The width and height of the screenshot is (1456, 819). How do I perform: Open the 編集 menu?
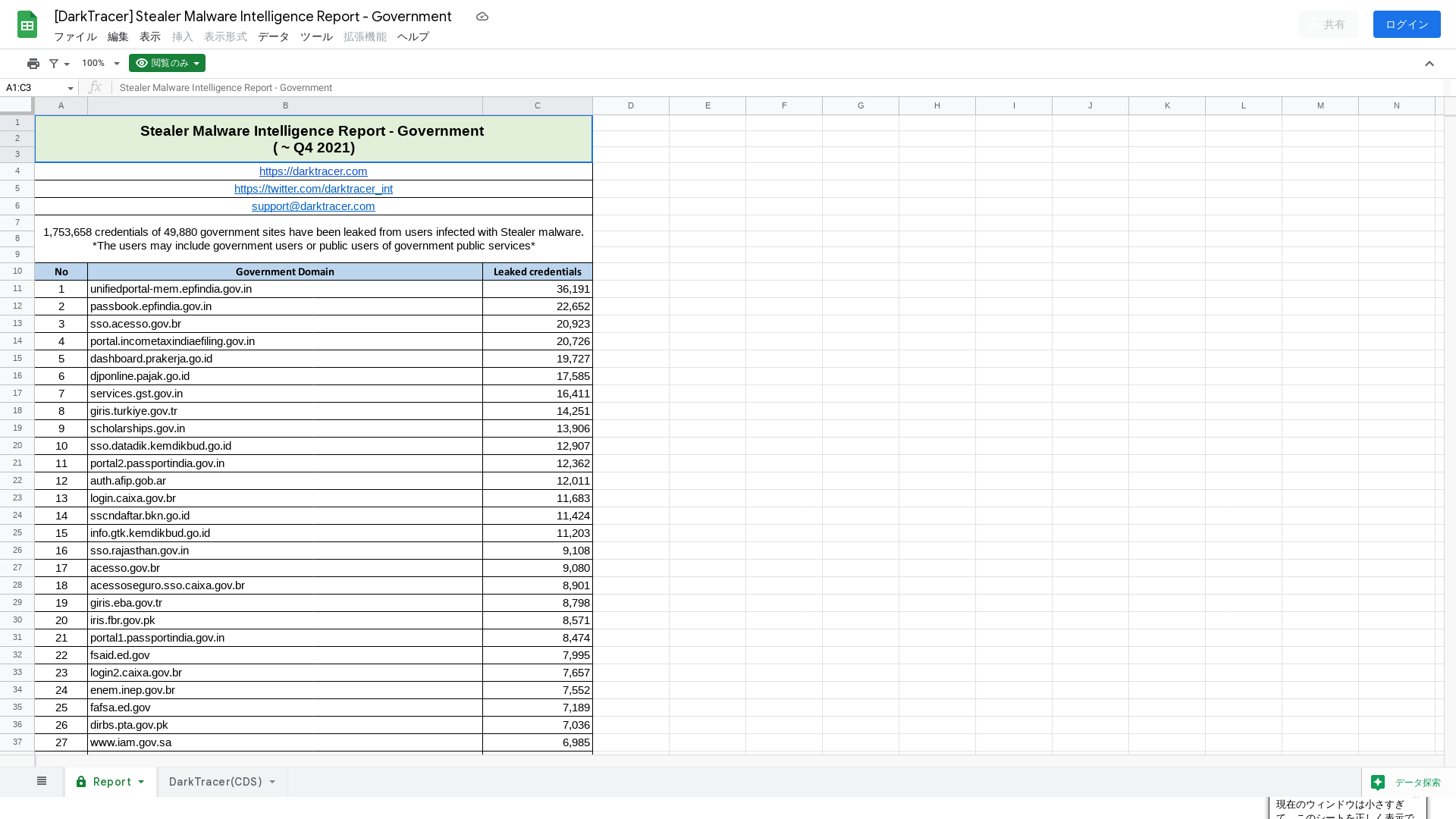pyautogui.click(x=118, y=36)
